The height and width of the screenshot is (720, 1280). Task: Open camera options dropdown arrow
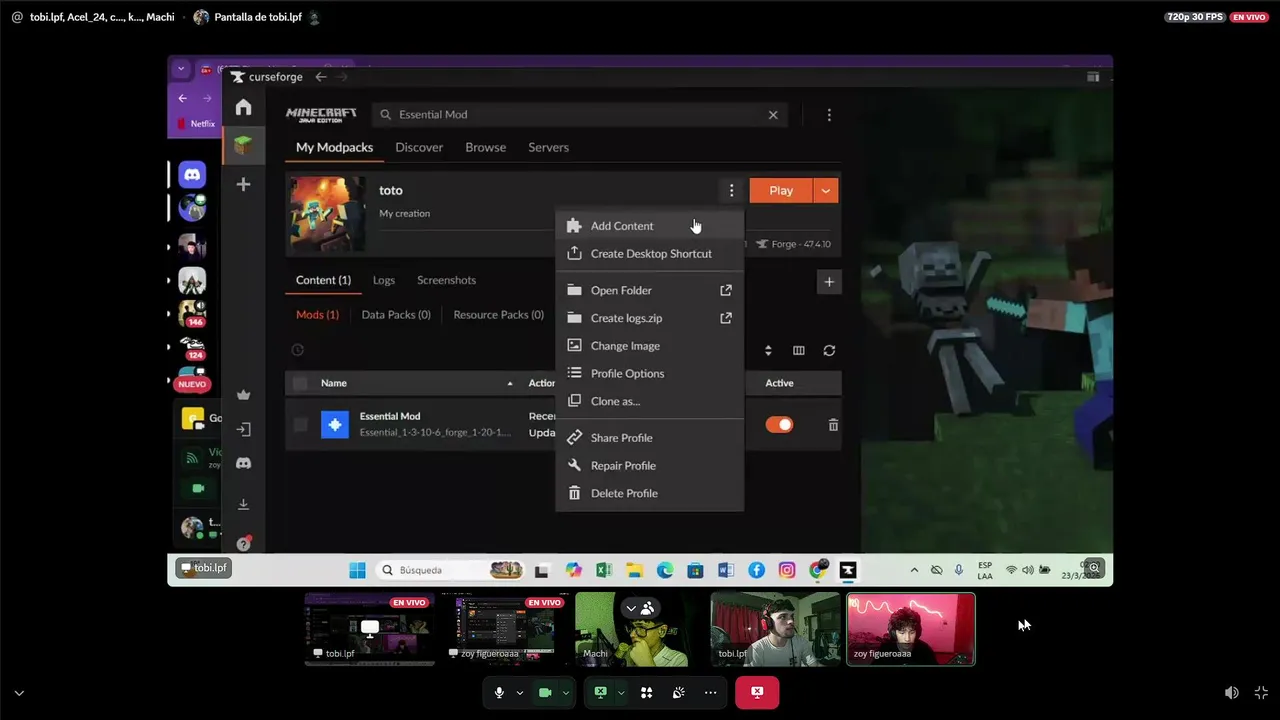[x=566, y=693]
